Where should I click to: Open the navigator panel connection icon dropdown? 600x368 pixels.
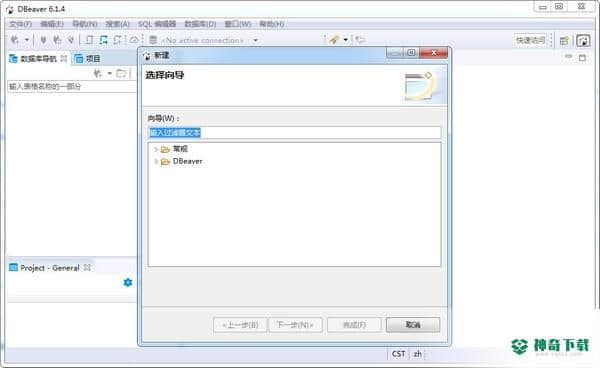(109, 73)
